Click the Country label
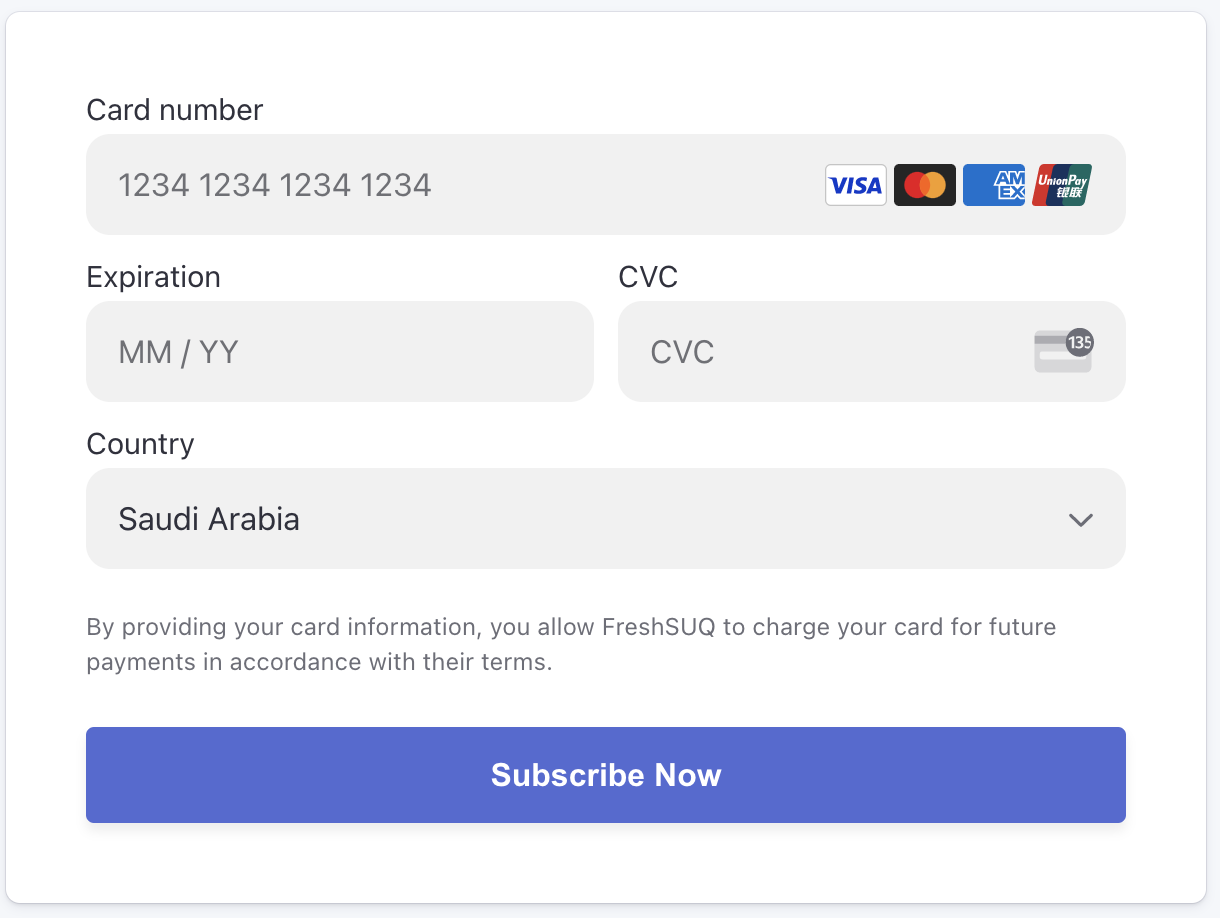The image size is (1220, 918). [141, 444]
